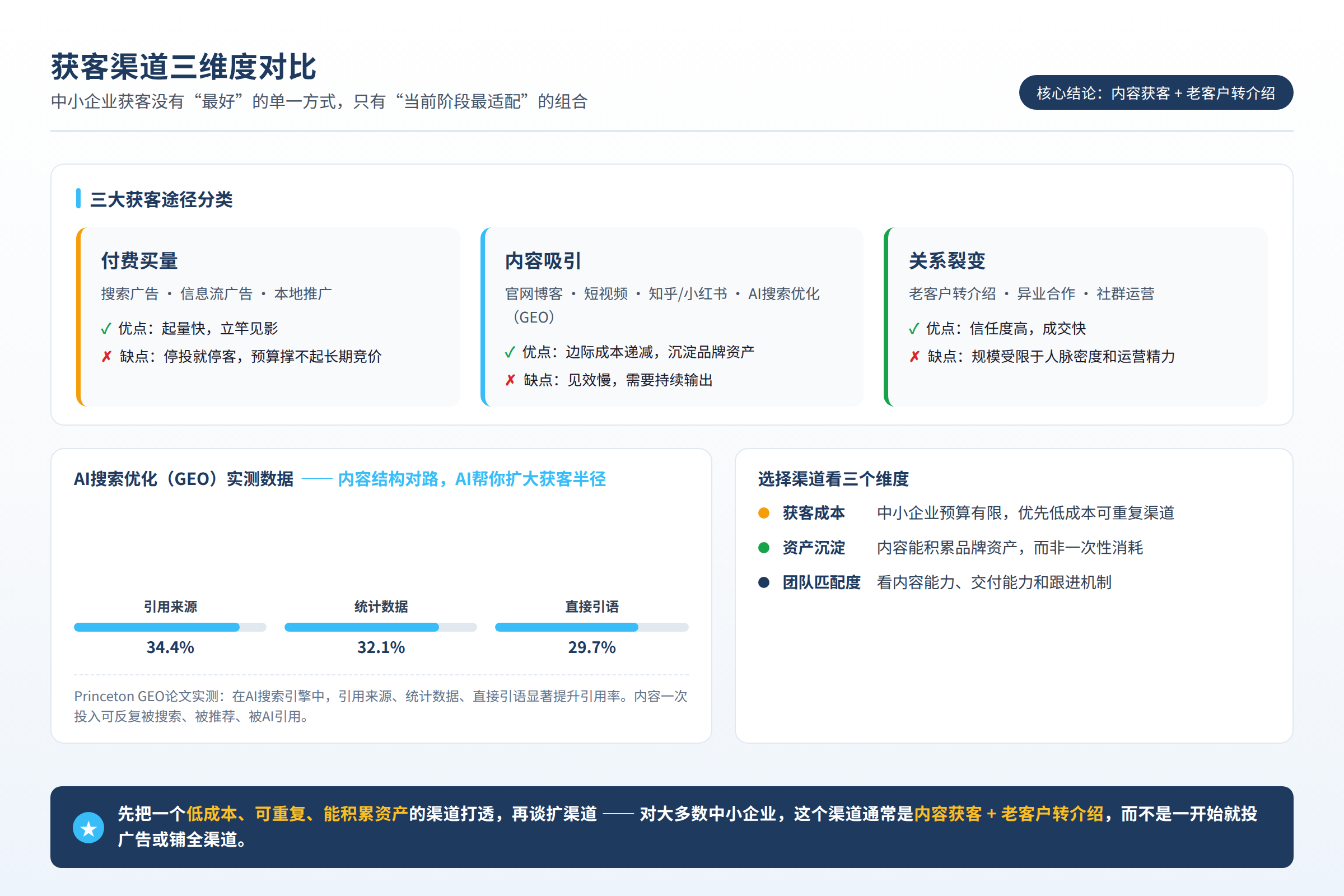Viewport: 1344px width, 896px height.
Task: Click the 引用来源 progress bar
Action: 170,627
